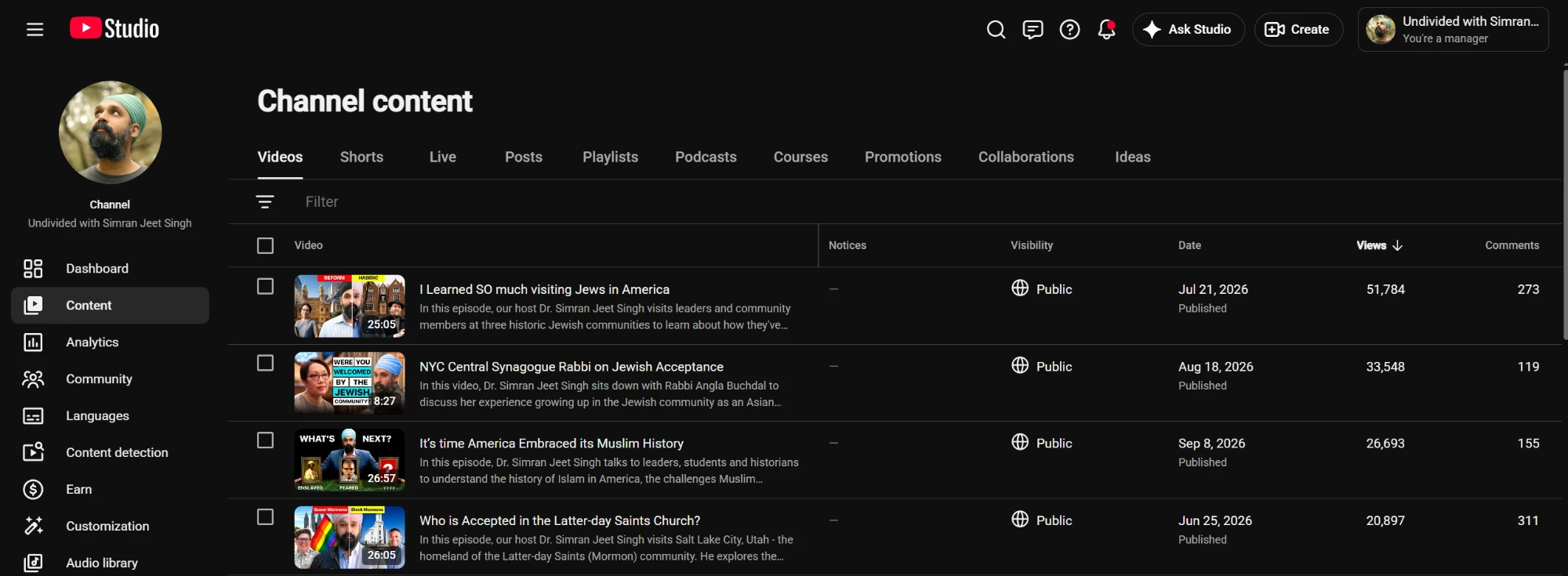The width and height of the screenshot is (1568, 576).
Task: Open Languages in the sidebar
Action: [110, 416]
